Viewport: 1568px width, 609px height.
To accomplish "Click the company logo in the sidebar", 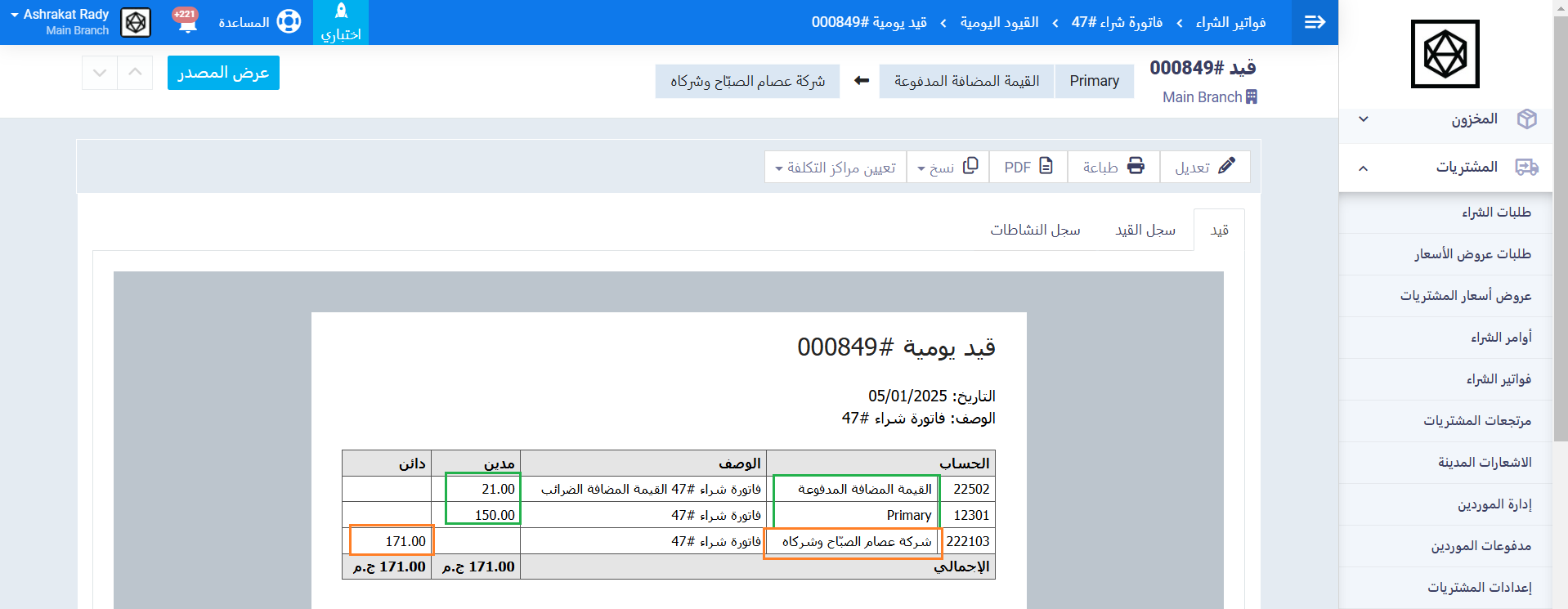I will tap(1445, 54).
